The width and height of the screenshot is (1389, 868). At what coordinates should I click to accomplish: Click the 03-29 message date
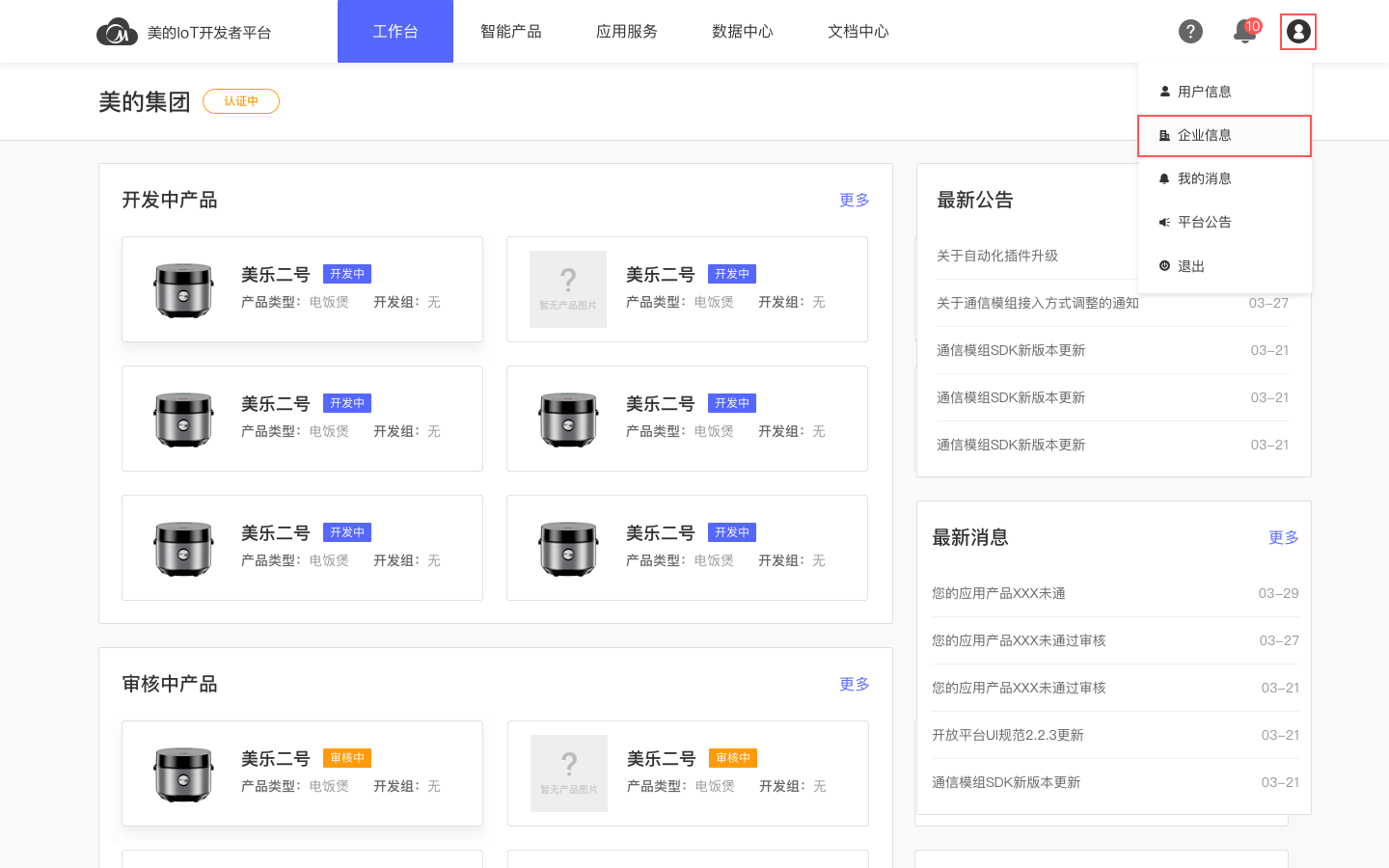[1279, 593]
